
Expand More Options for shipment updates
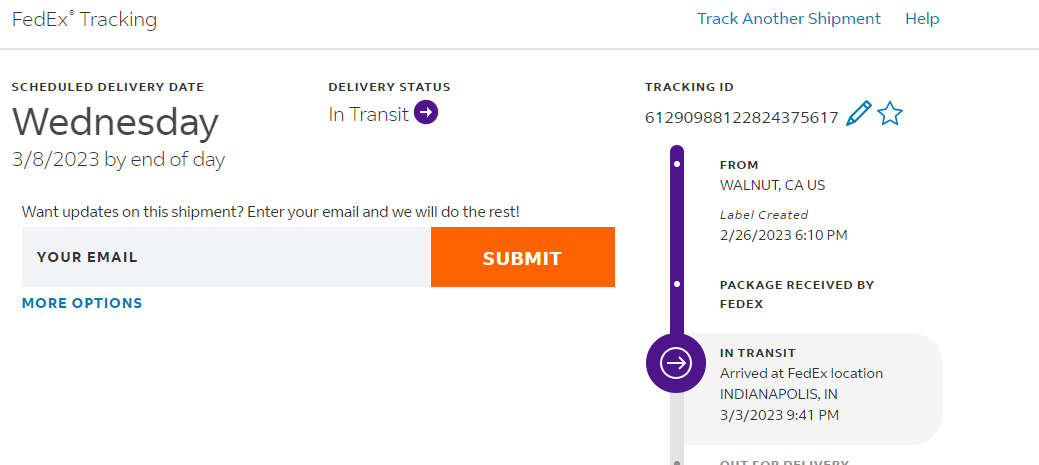[82, 303]
